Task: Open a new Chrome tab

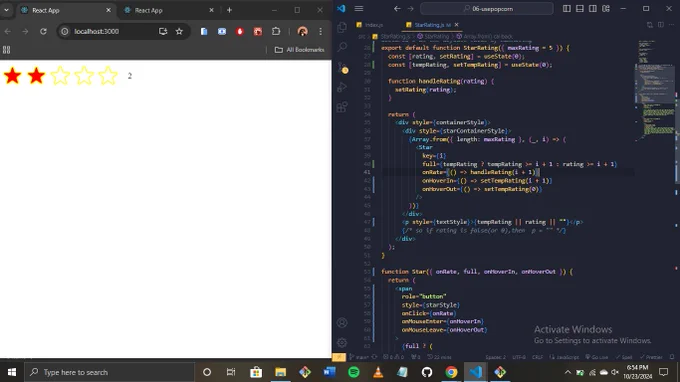Action: click(x=229, y=10)
